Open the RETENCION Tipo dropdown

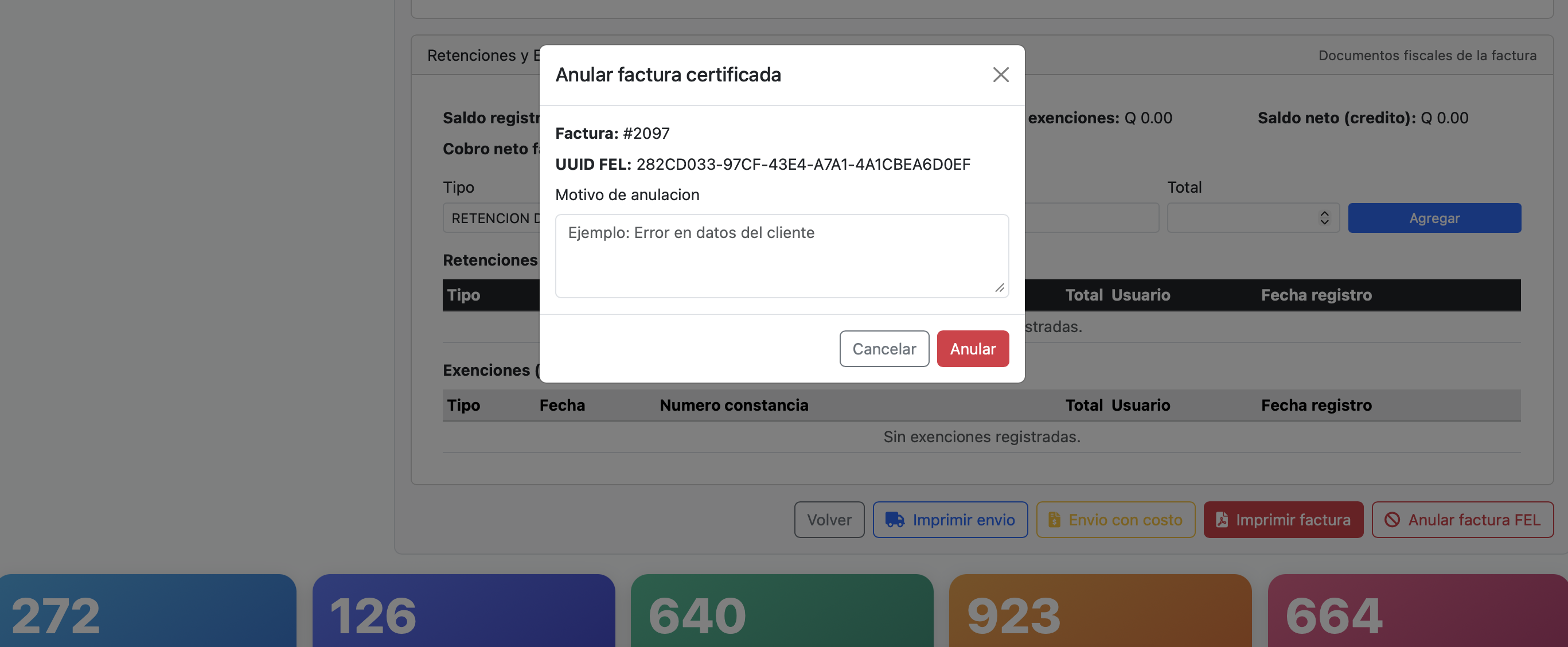pos(493,217)
